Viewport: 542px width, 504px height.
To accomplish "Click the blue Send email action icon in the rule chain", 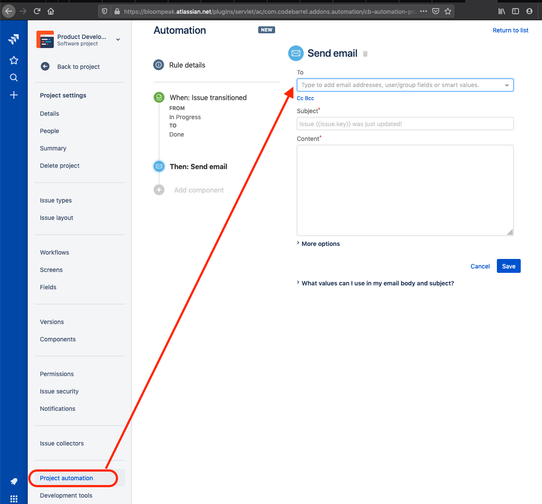I will point(159,166).
